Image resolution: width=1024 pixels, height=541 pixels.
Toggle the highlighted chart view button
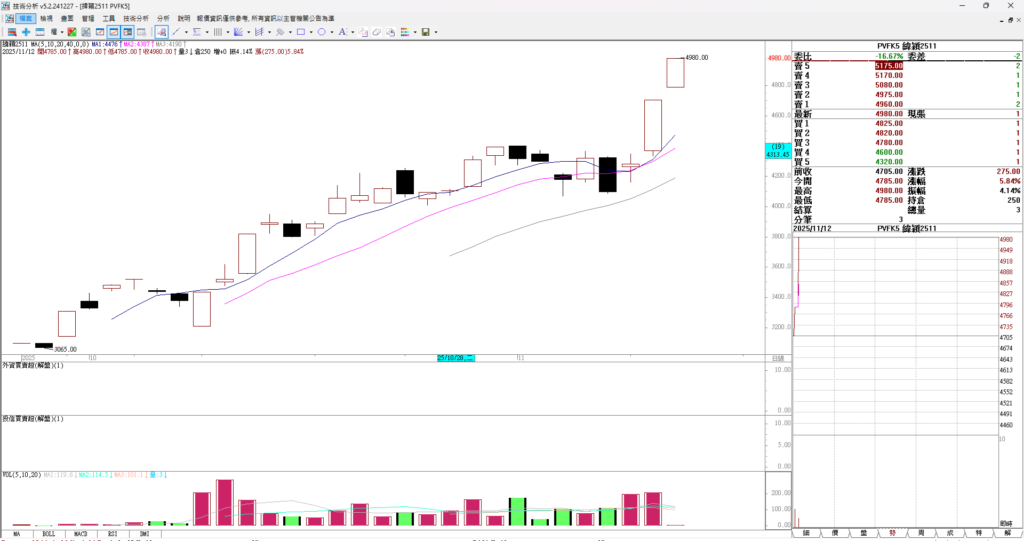(x=114, y=32)
